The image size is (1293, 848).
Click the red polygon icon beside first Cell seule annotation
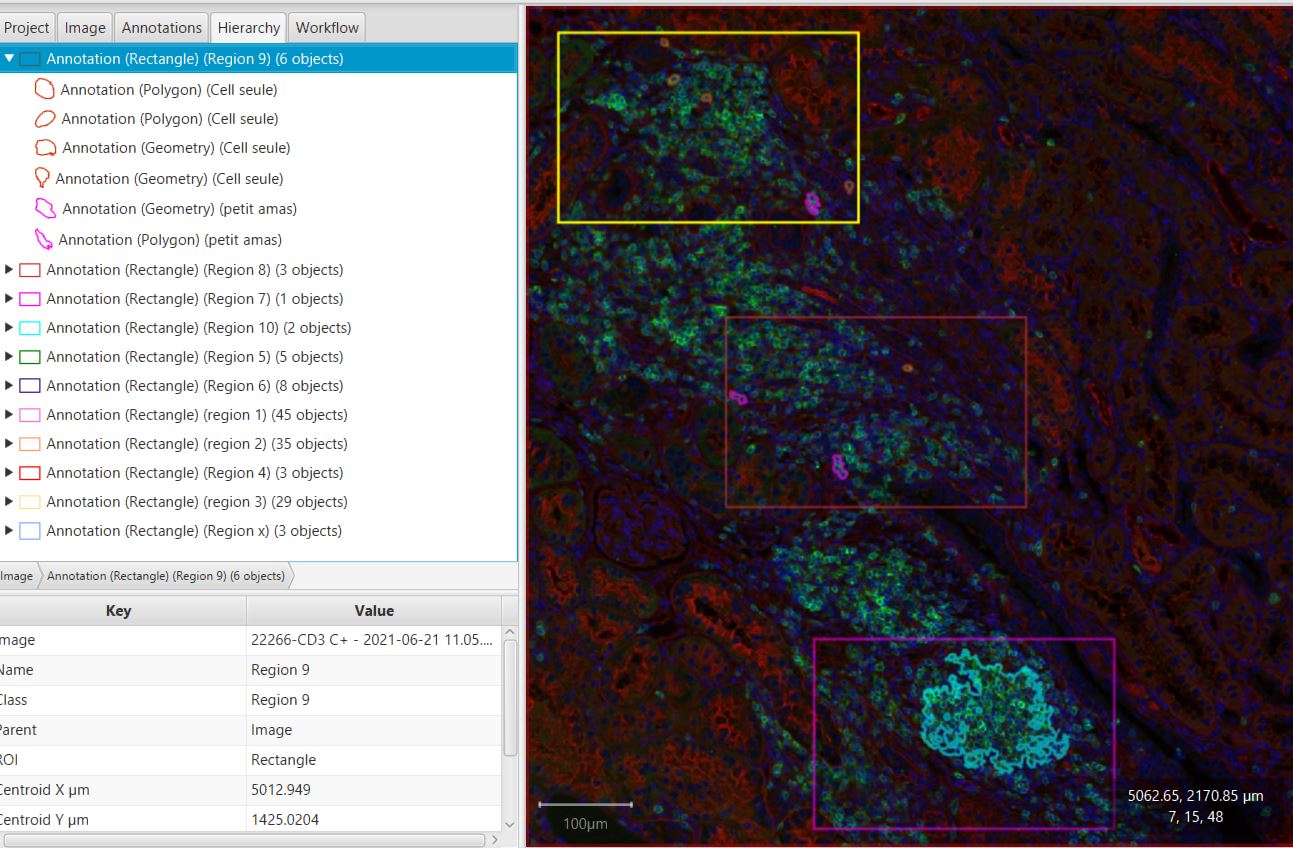tap(44, 88)
